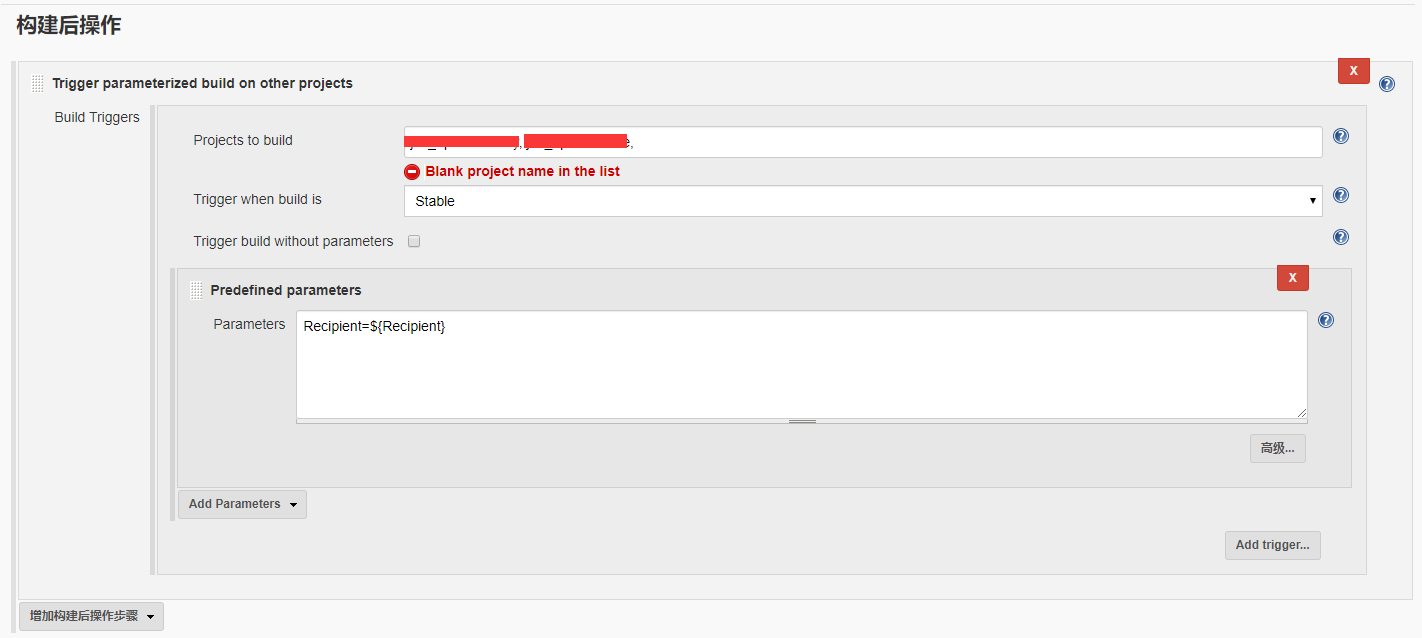Click the Predefined parameters section title
The height and width of the screenshot is (638, 1422).
tap(287, 290)
